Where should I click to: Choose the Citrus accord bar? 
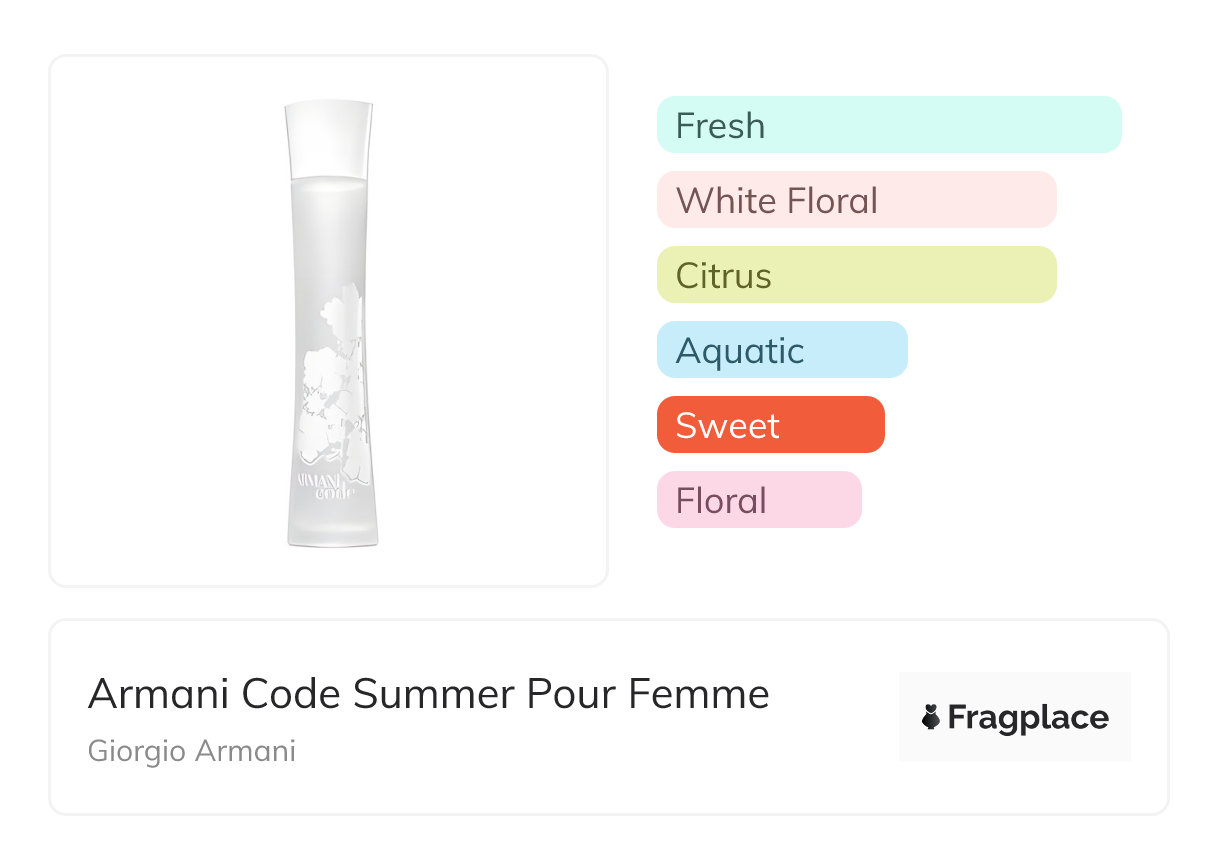pos(856,275)
